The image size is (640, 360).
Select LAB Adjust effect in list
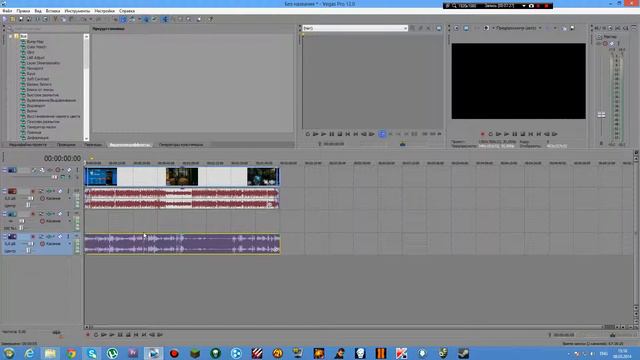click(36, 58)
